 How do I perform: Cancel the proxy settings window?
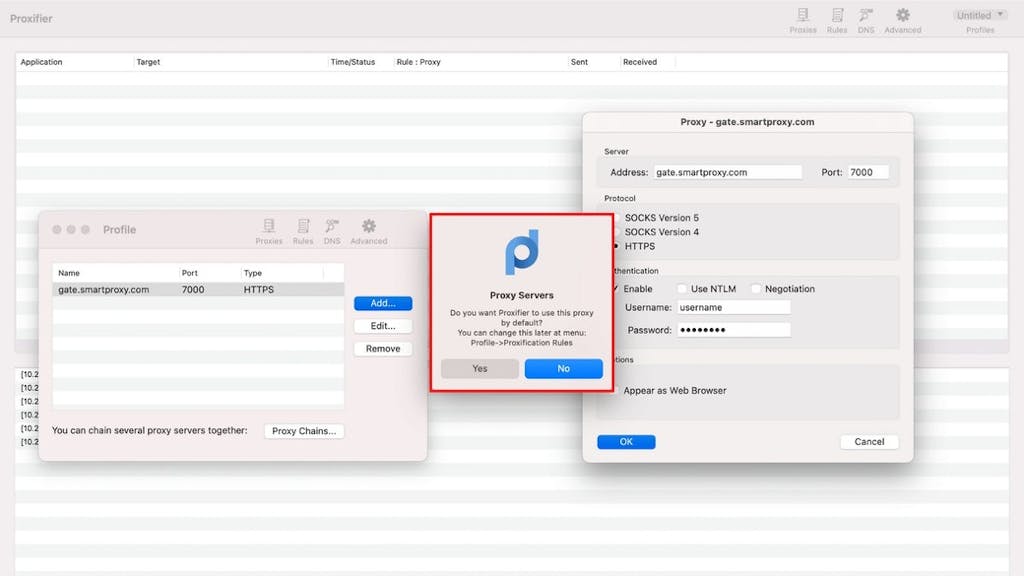coord(869,442)
